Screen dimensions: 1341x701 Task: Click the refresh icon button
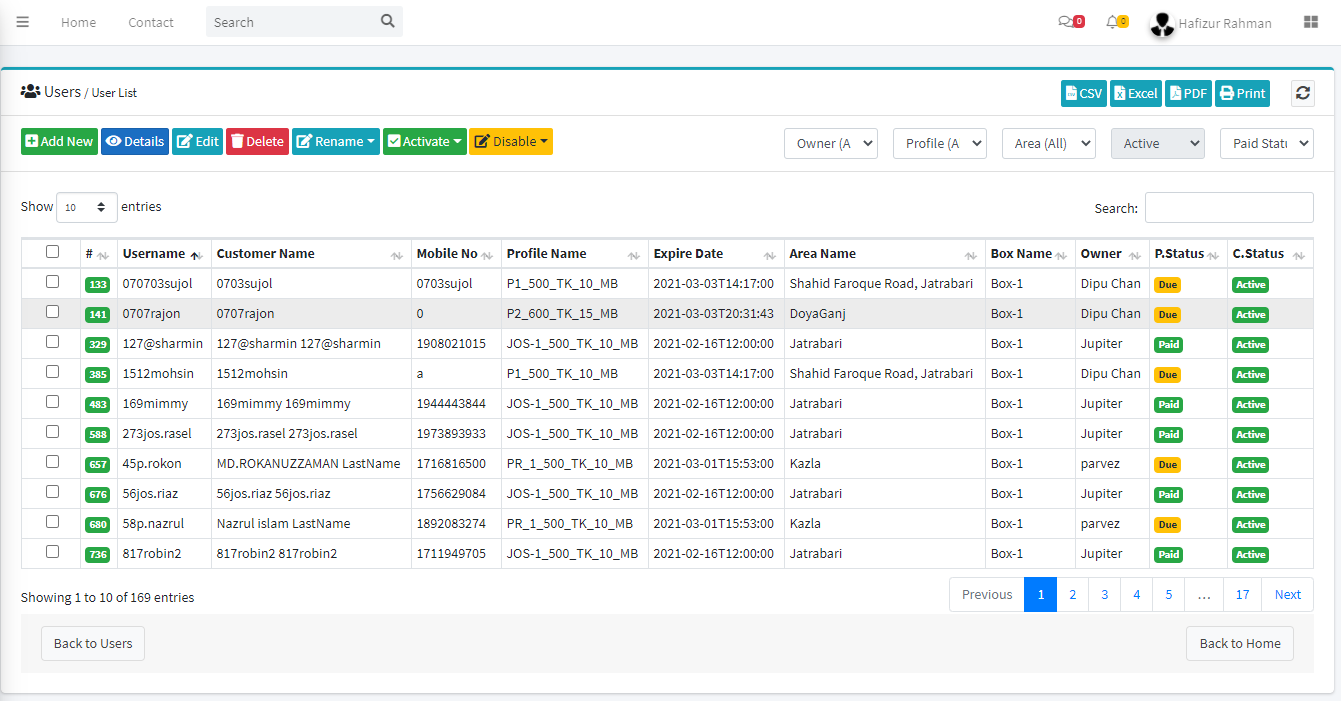tap(1302, 93)
